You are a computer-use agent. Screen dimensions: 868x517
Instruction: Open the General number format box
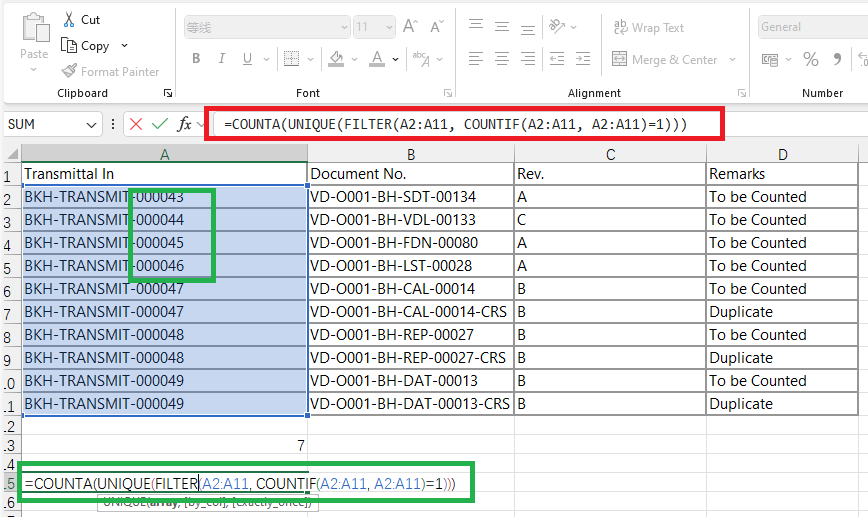coord(813,27)
